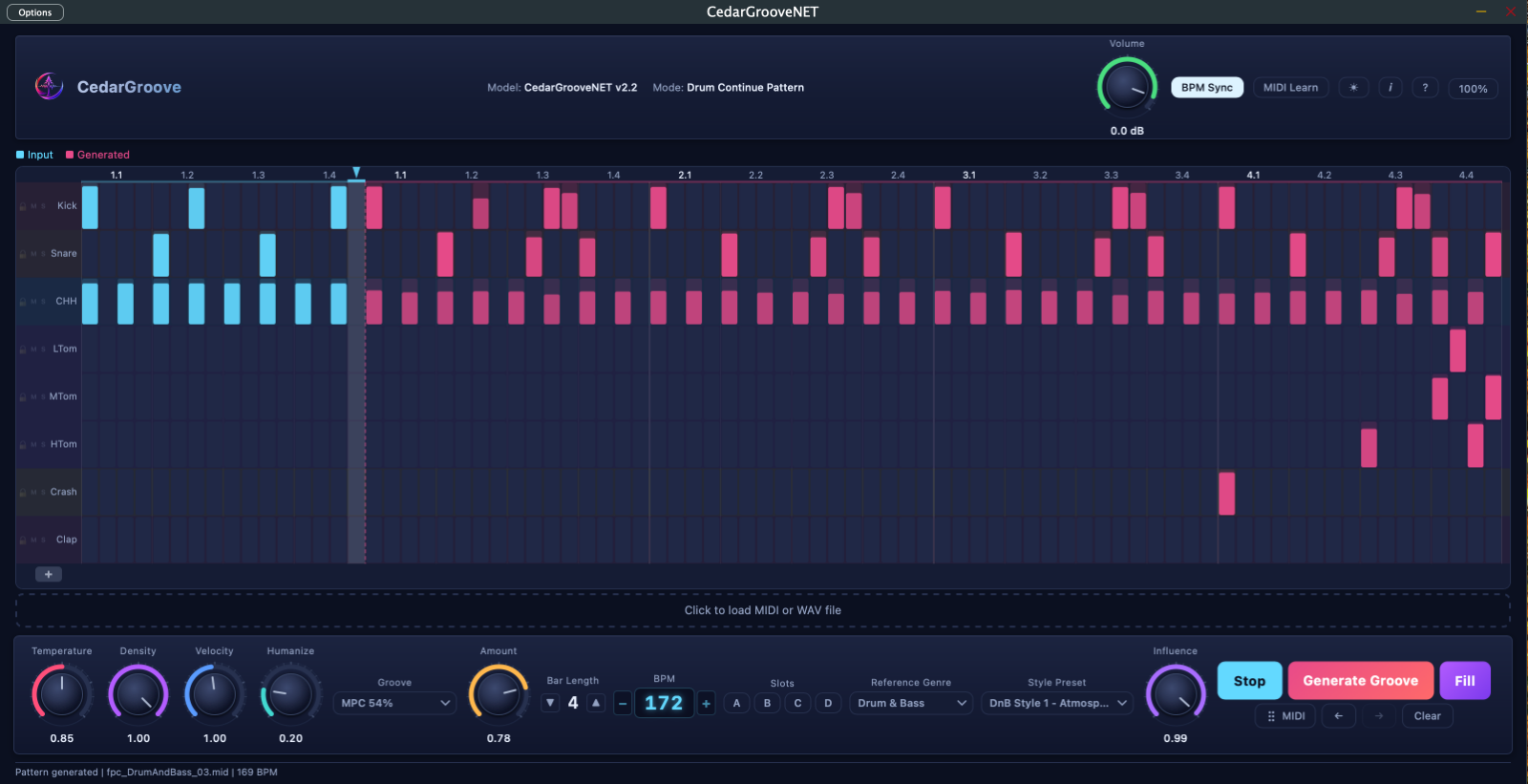Click bar 2.1 on the timeline ruler
1528x784 pixels.
point(685,176)
